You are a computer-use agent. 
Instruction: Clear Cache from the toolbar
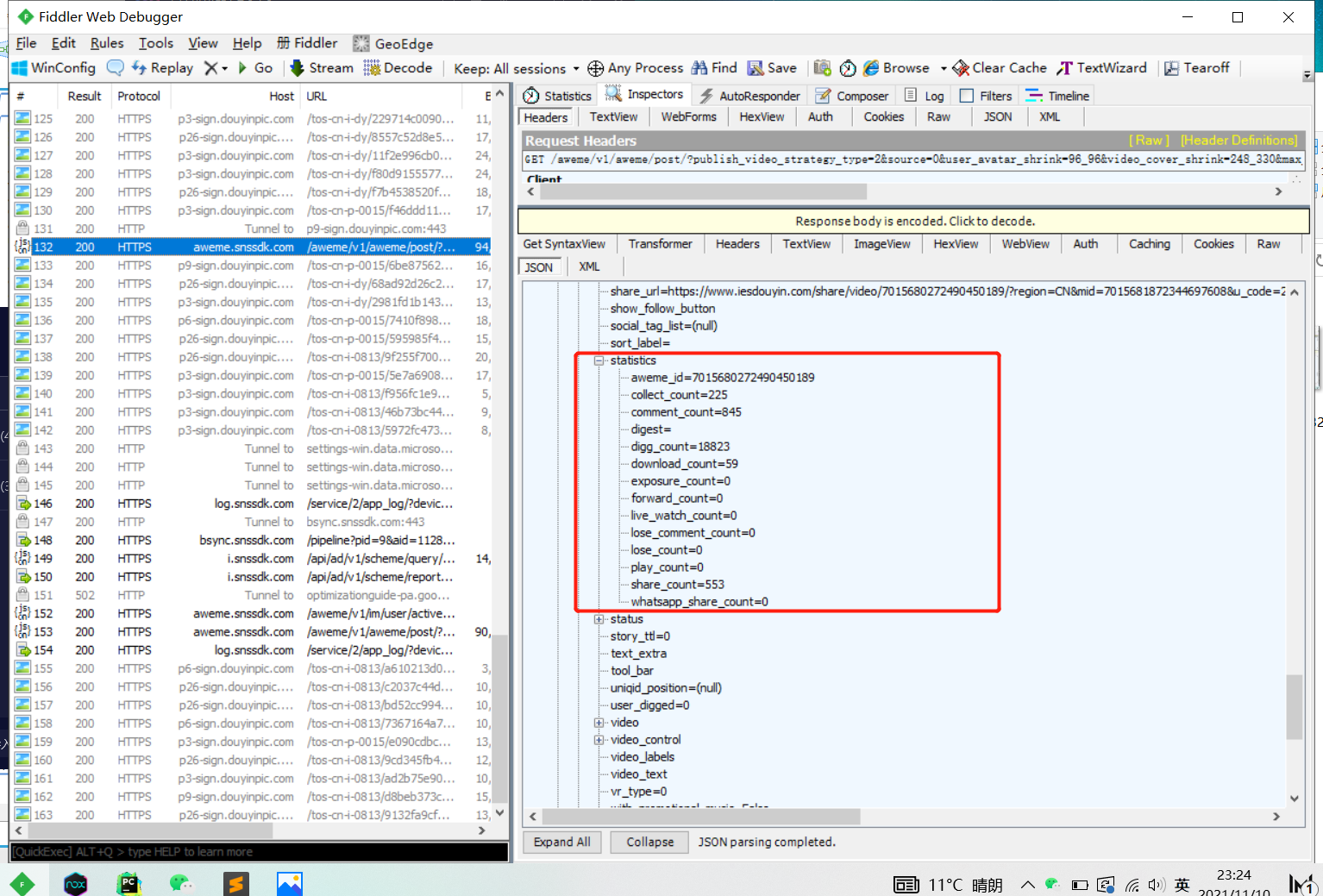[x=1000, y=68]
